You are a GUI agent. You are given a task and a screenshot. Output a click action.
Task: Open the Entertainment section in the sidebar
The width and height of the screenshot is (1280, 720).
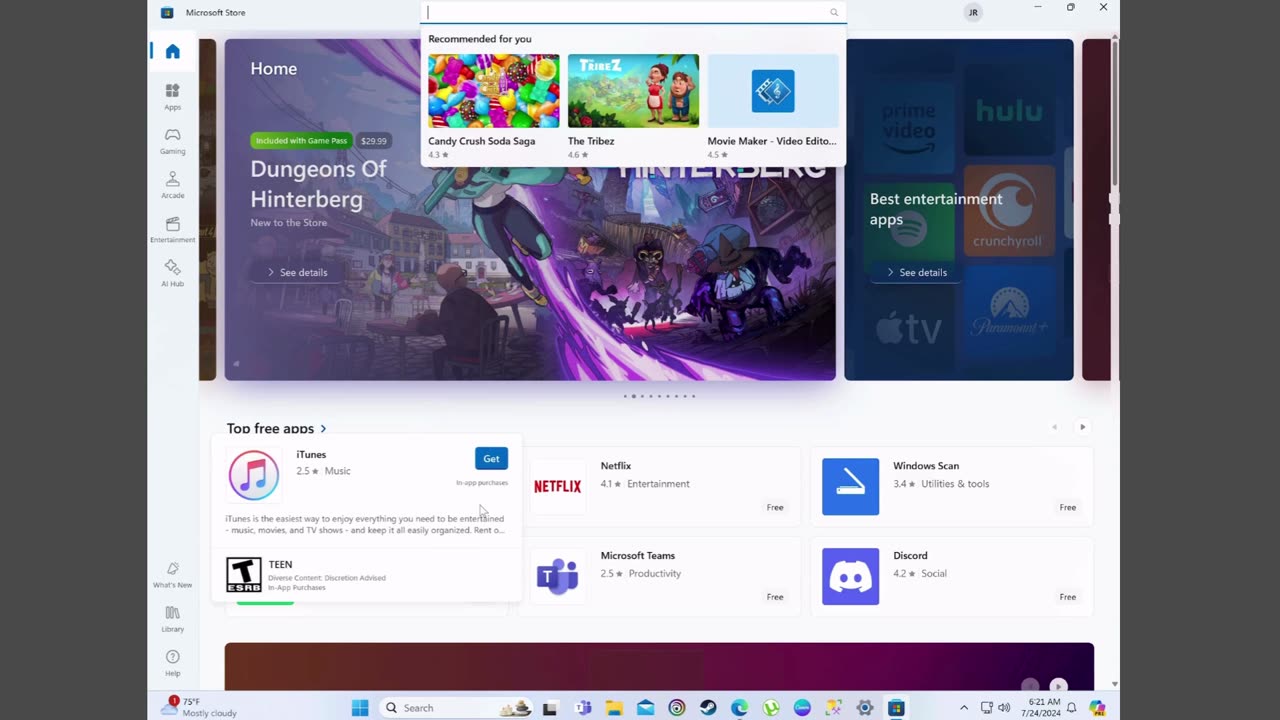point(172,229)
